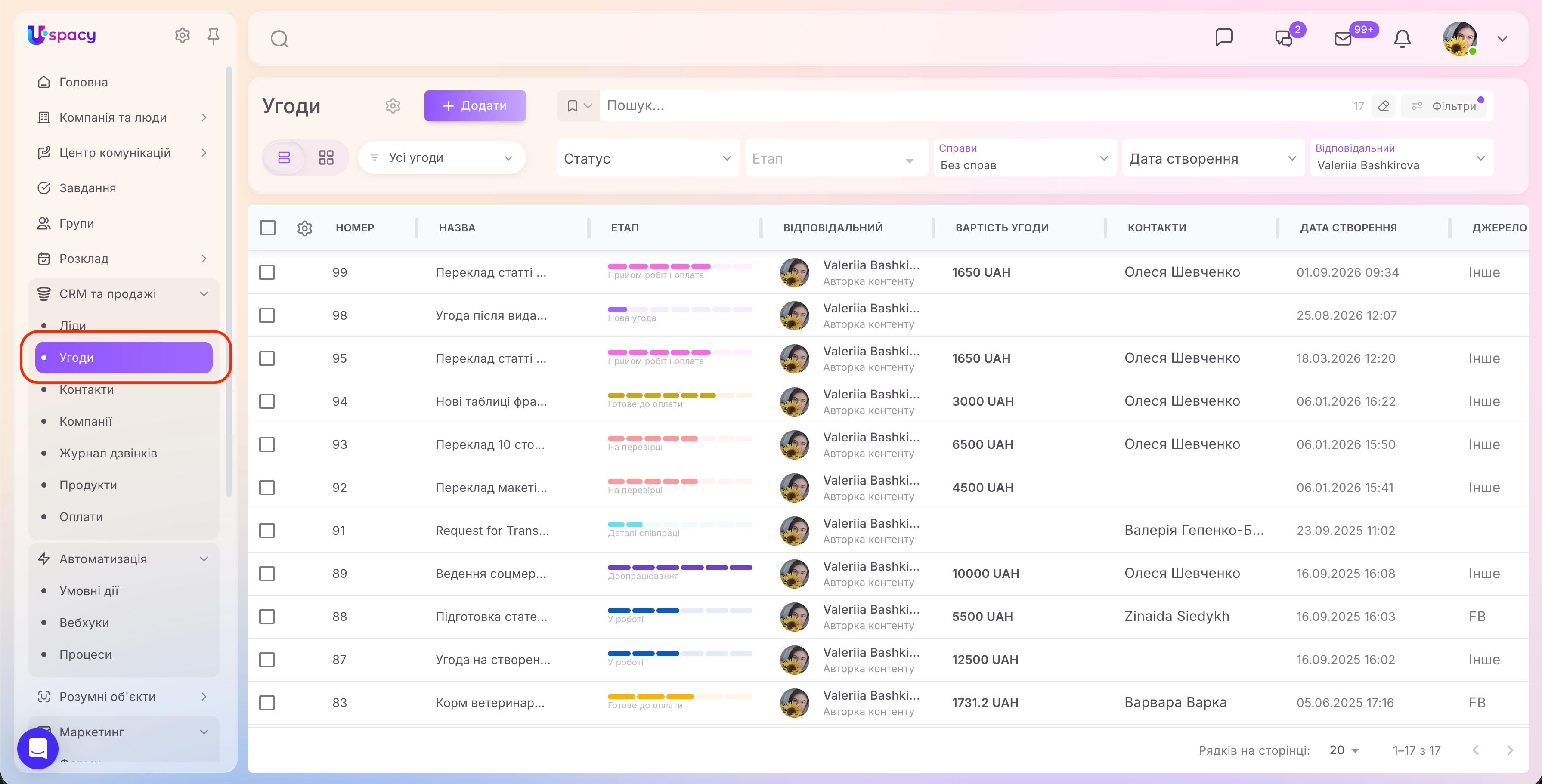Switch to list view icon
Screen dimensions: 1542x784
pos(284,157)
